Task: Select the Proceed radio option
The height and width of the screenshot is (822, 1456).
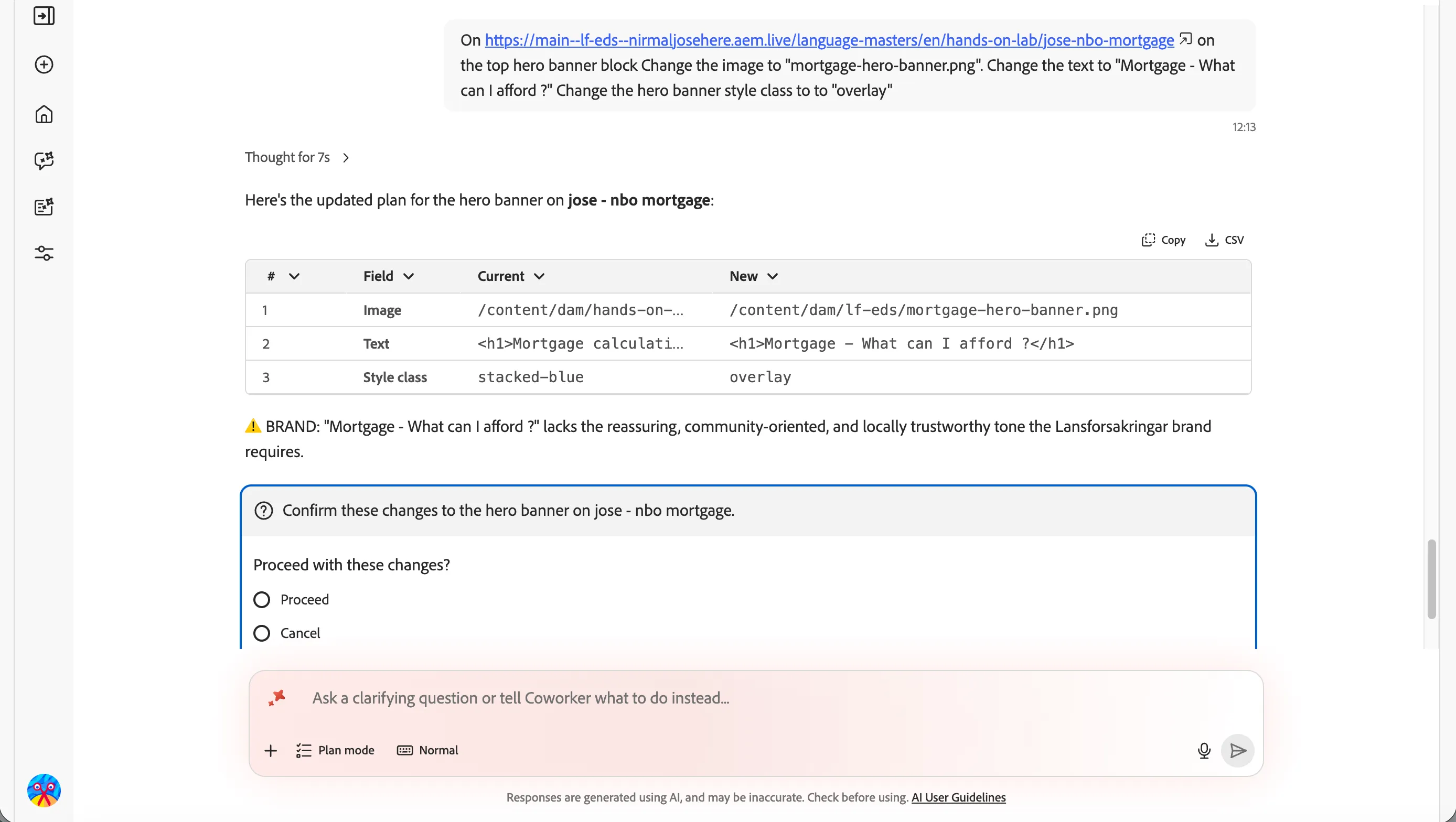Action: tap(262, 599)
